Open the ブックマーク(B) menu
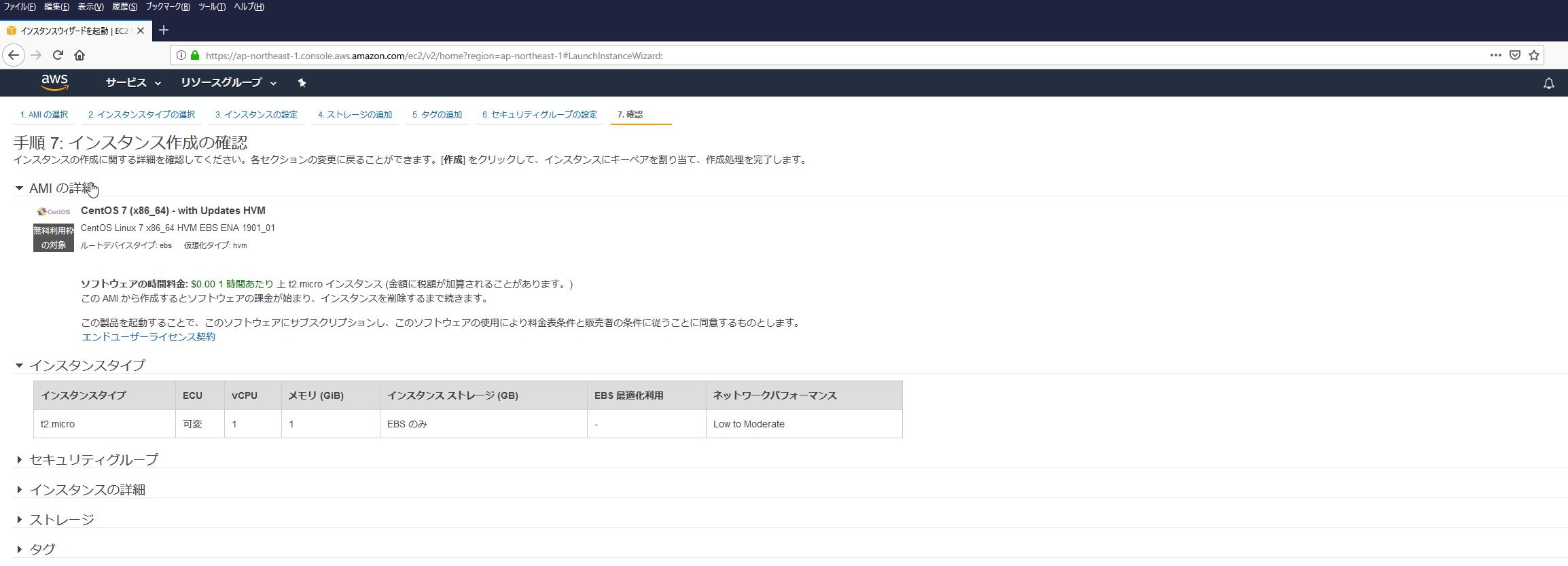Image resolution: width=1568 pixels, height=566 pixels. (x=168, y=7)
